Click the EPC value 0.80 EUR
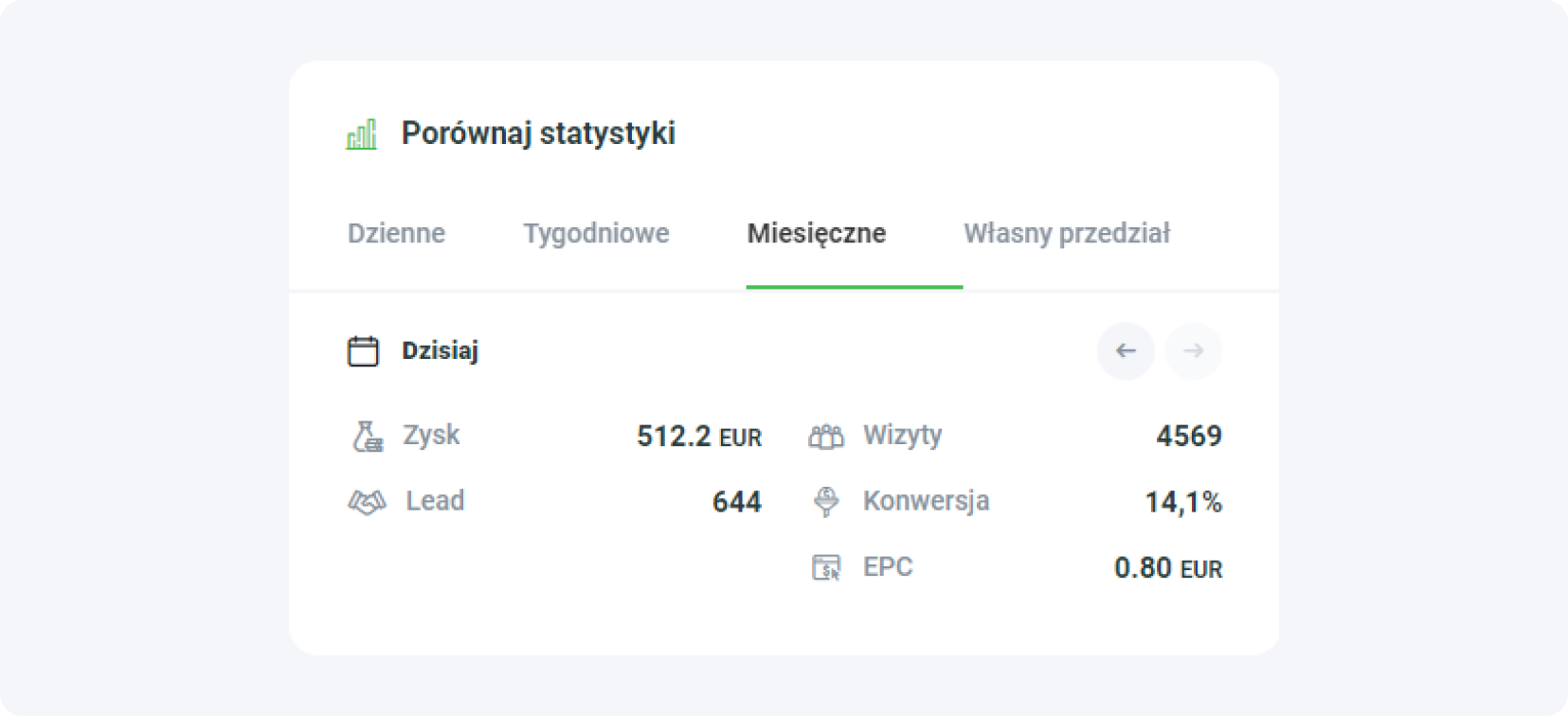 [1168, 567]
